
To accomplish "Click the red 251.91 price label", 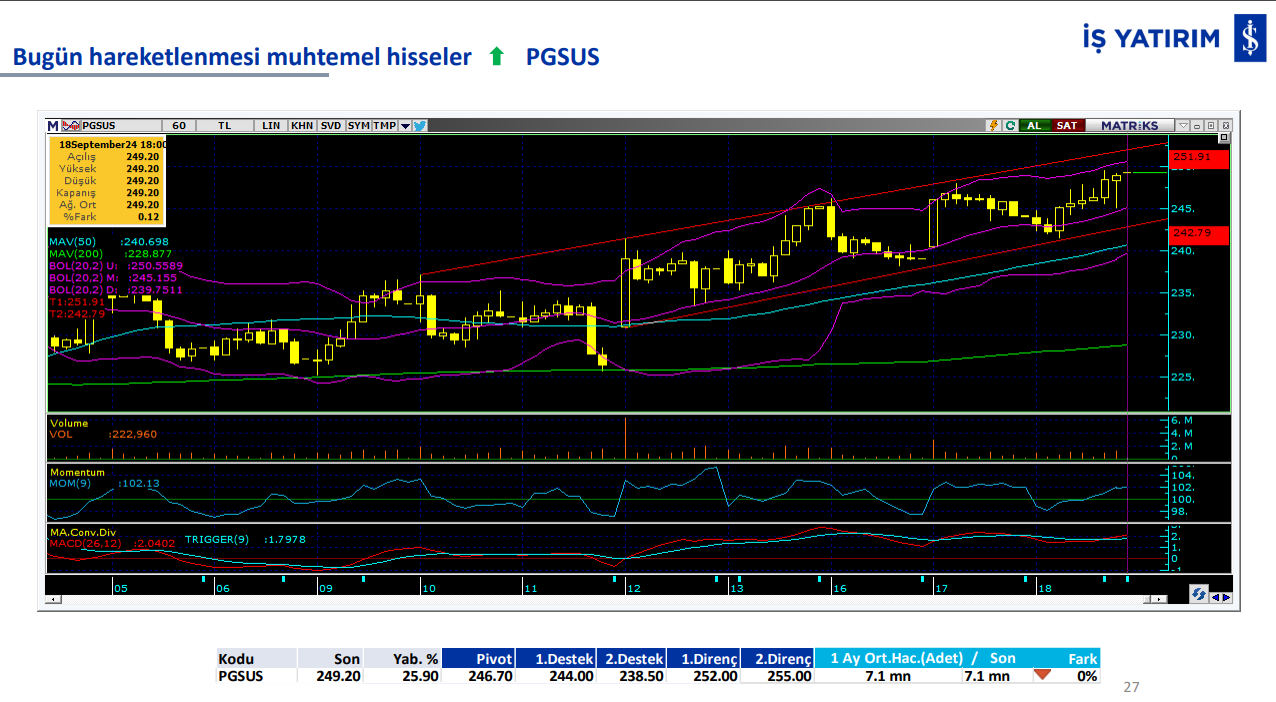I will point(1197,158).
